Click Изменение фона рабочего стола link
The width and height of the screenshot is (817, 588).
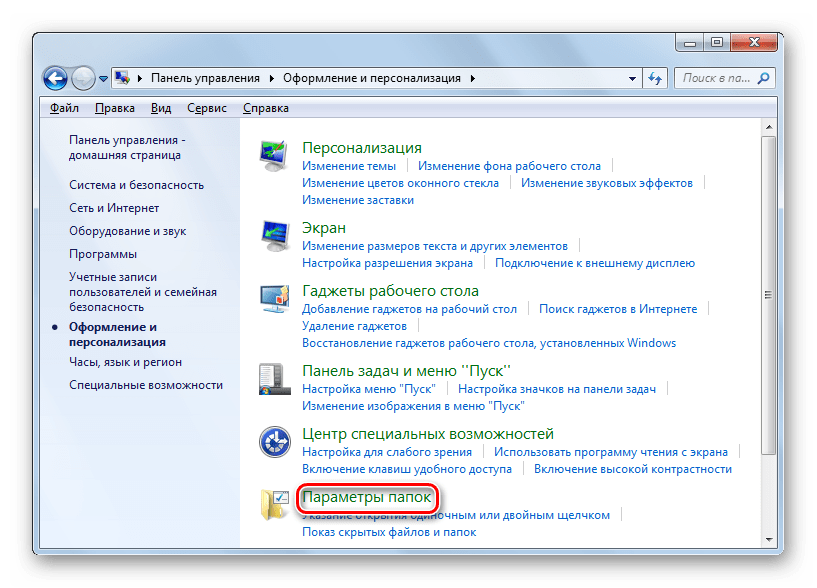[509, 166]
